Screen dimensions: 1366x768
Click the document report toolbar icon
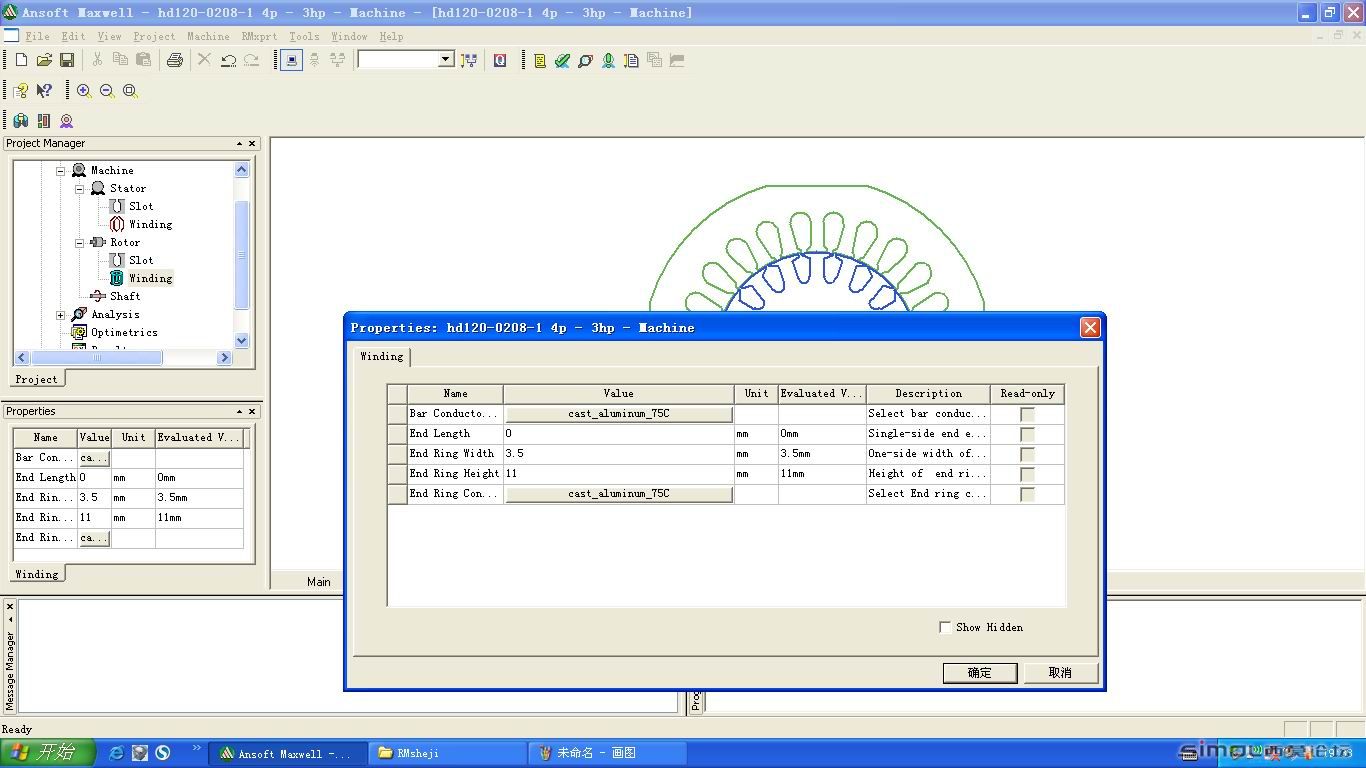tap(631, 60)
